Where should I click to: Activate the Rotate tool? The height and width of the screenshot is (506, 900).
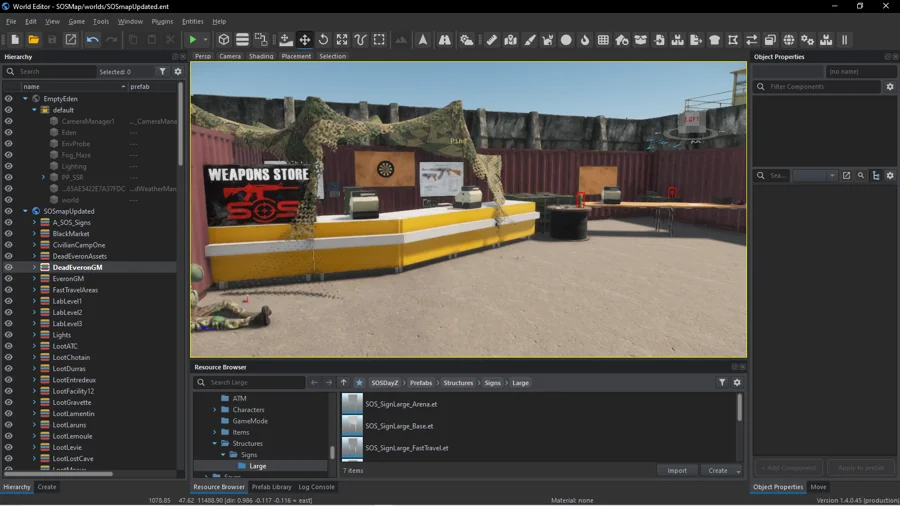click(324, 40)
